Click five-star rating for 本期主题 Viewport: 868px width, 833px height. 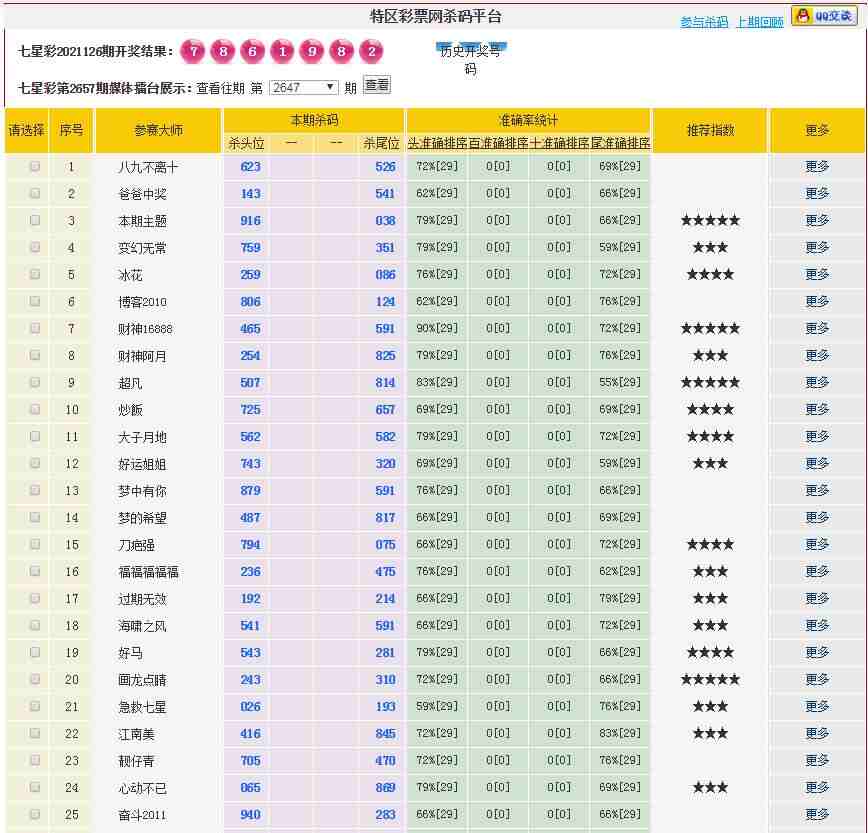click(x=710, y=220)
